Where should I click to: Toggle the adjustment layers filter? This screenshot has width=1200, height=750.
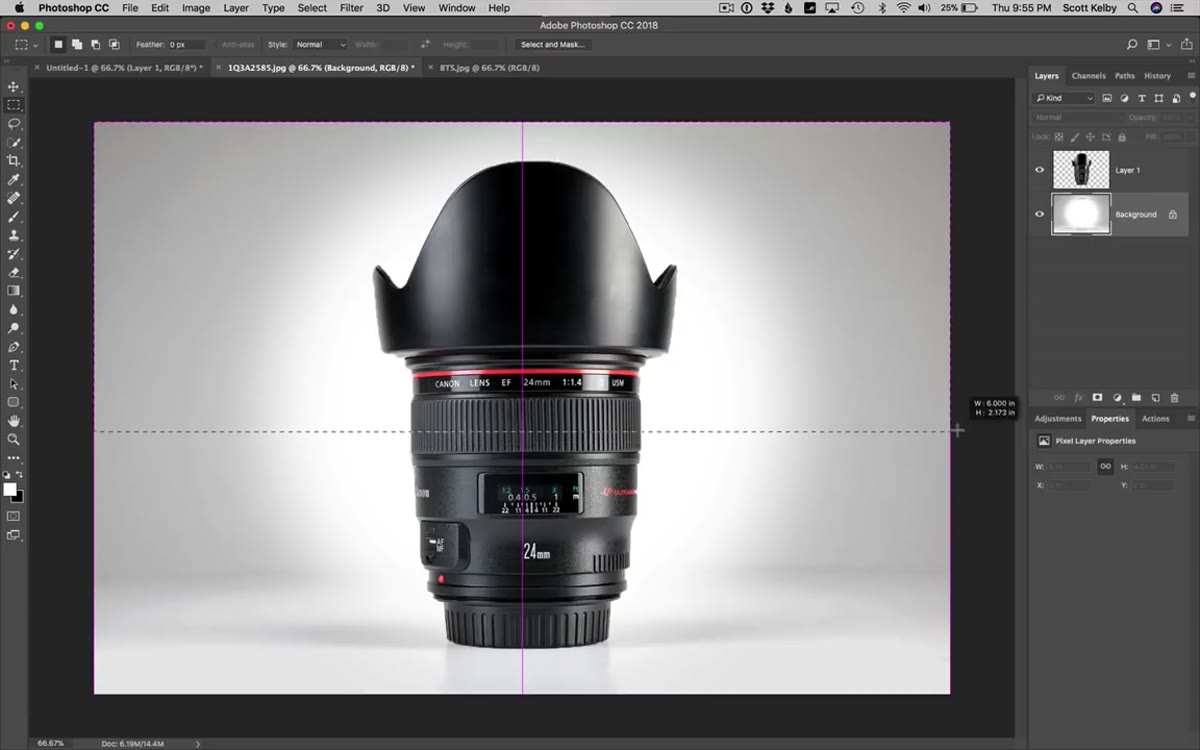1124,98
